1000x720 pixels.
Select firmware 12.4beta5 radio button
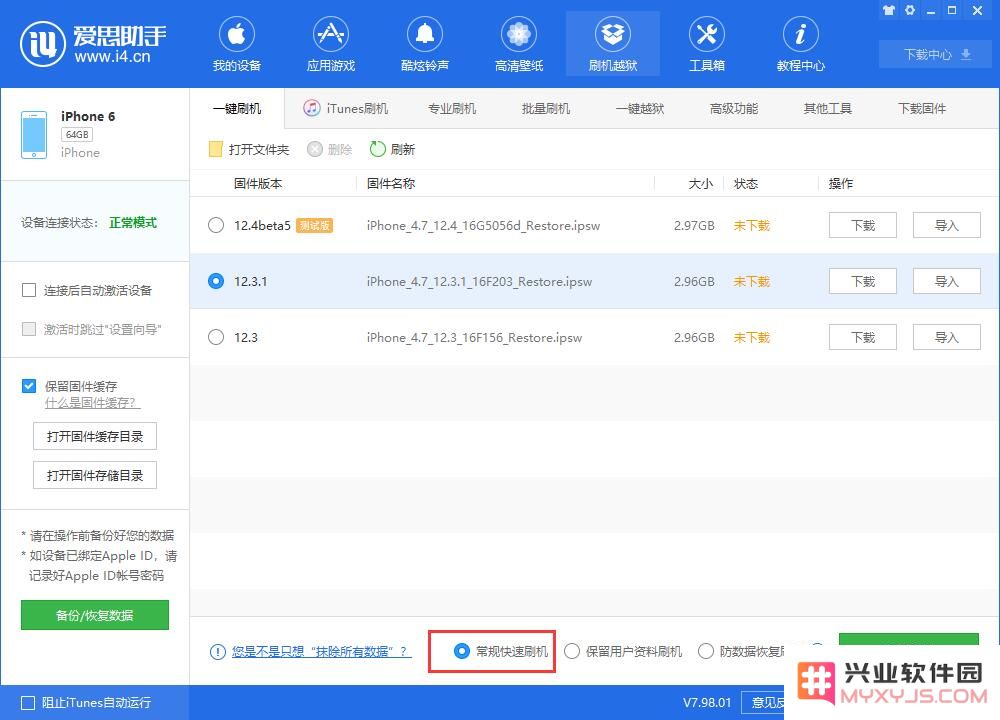[216, 225]
